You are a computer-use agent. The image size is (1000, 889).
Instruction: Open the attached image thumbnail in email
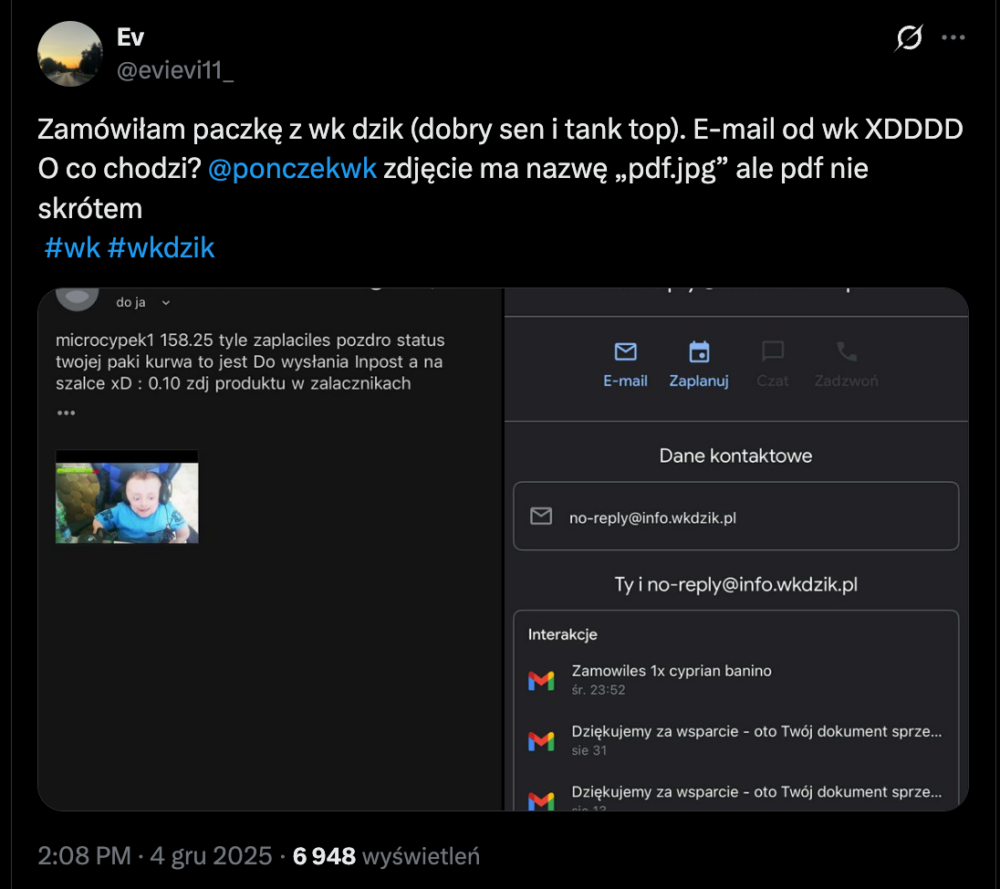[127, 497]
